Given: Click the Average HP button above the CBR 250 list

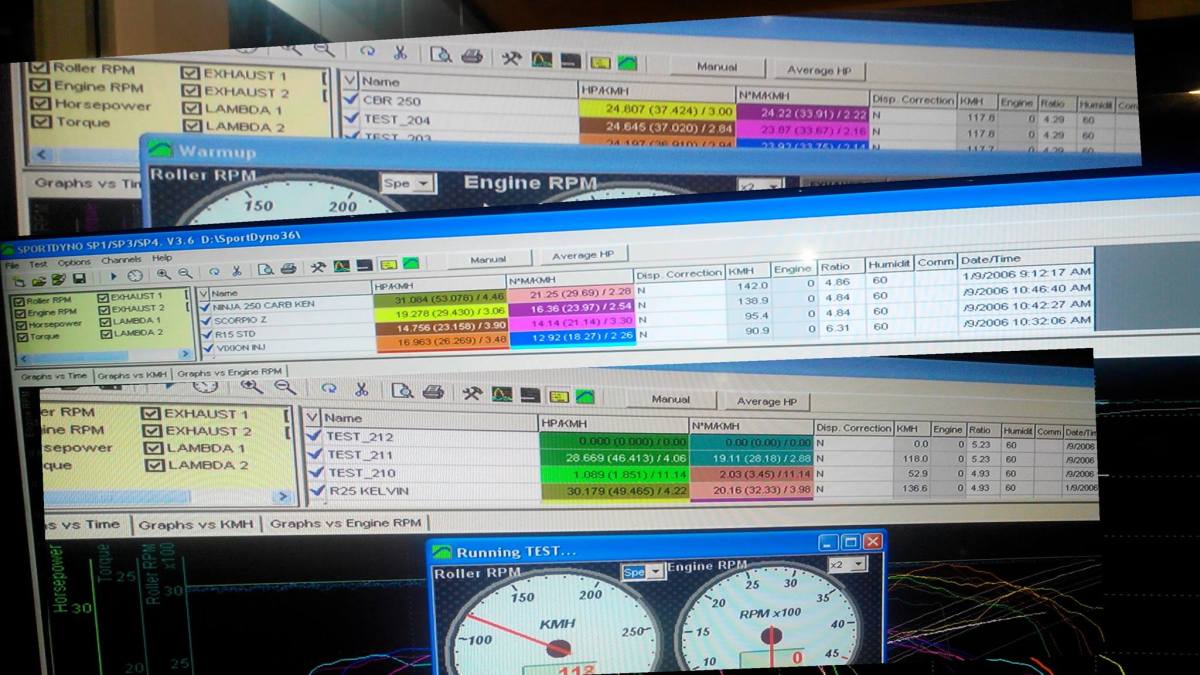Looking at the screenshot, I should (x=820, y=71).
